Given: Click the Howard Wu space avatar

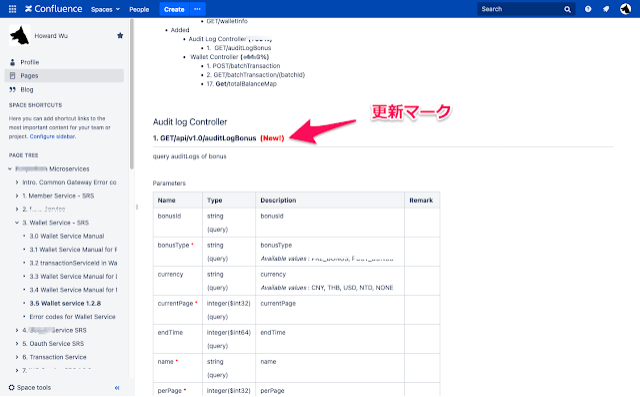Looking at the screenshot, I should 19,35.
